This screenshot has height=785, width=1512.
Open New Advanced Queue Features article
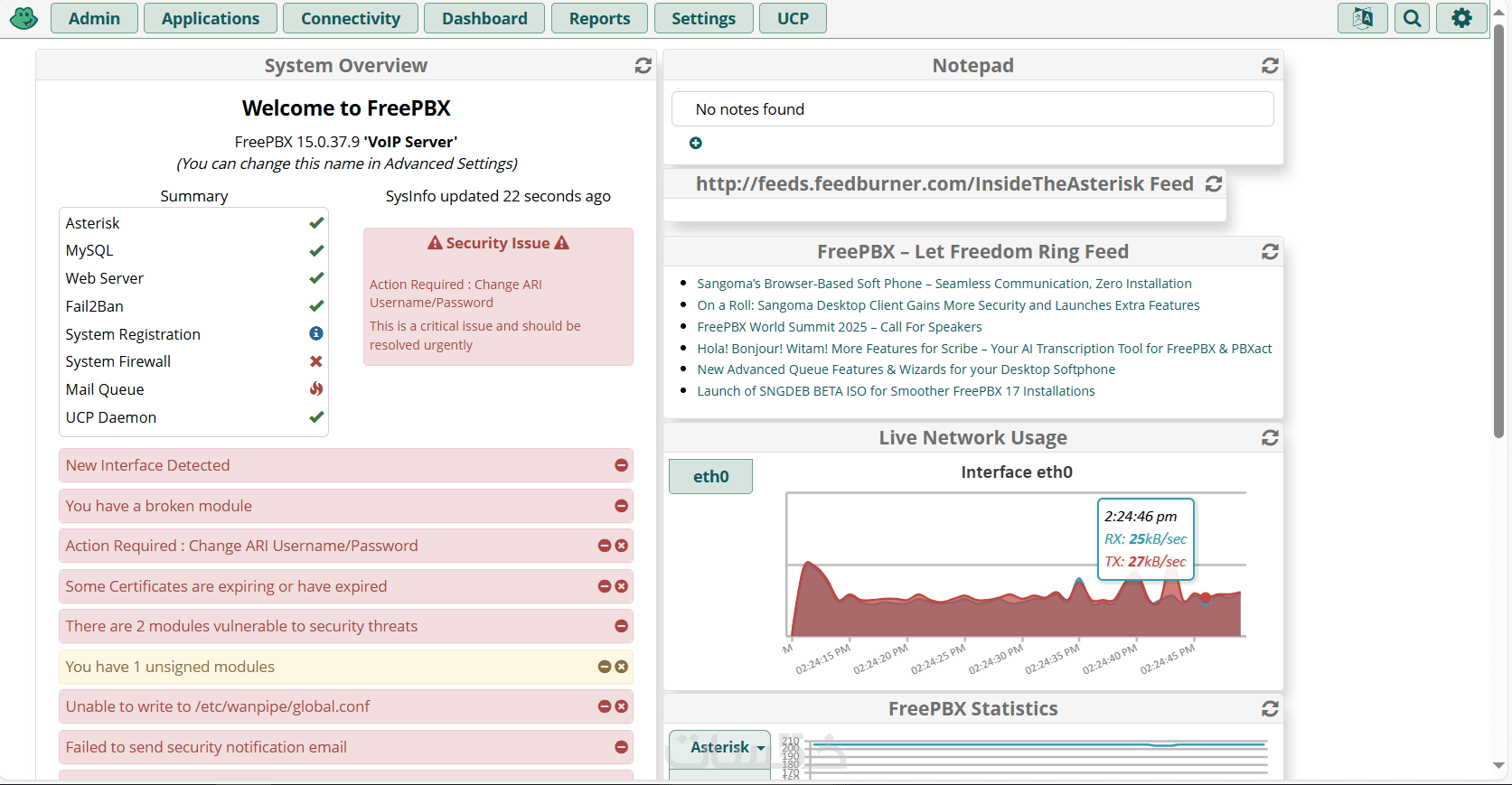906,369
